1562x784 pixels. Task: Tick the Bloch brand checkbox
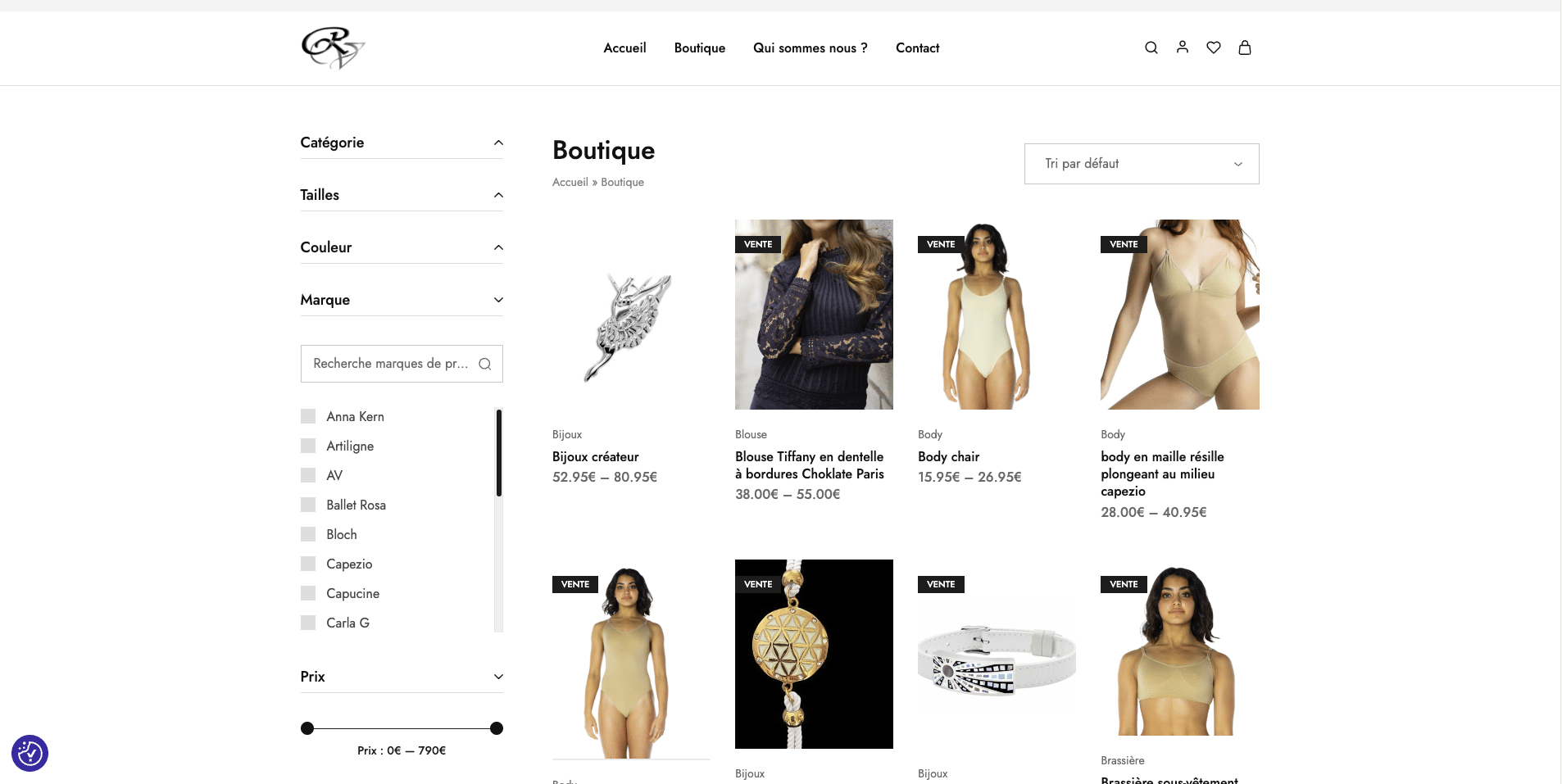point(308,534)
